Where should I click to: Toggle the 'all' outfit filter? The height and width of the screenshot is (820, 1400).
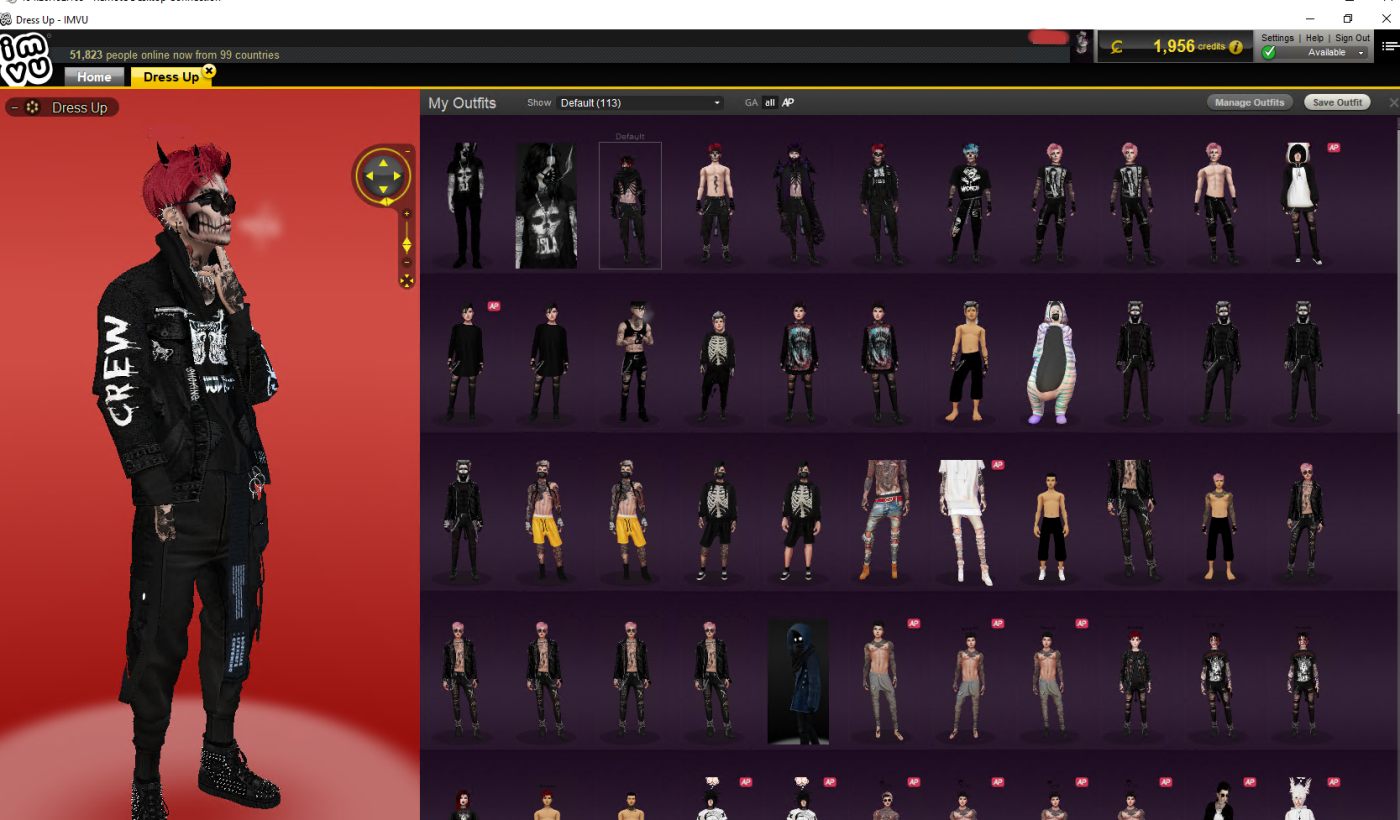[x=770, y=102]
